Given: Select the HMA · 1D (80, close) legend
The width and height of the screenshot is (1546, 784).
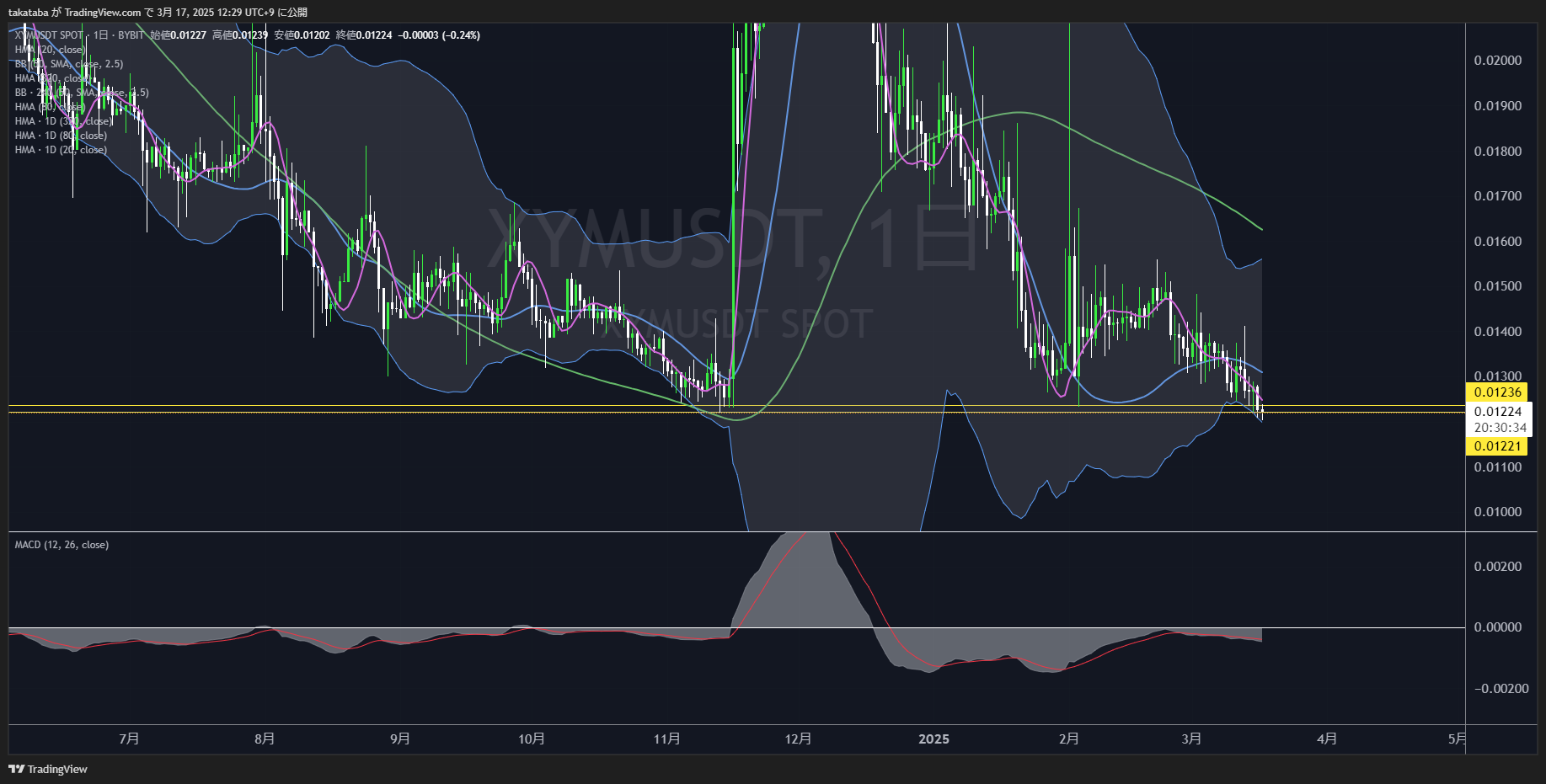Looking at the screenshot, I should tap(61, 136).
